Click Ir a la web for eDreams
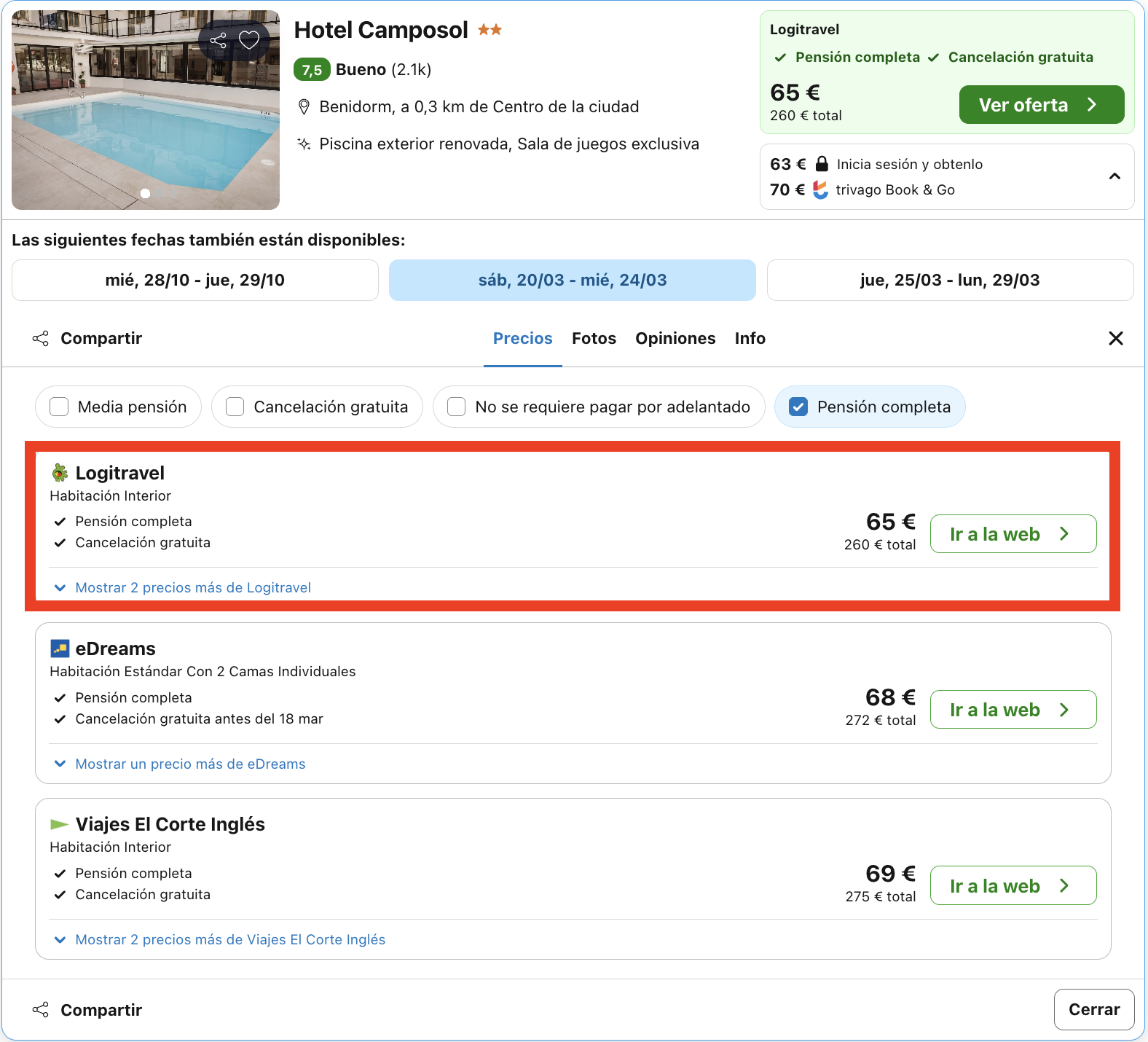 (x=1013, y=710)
